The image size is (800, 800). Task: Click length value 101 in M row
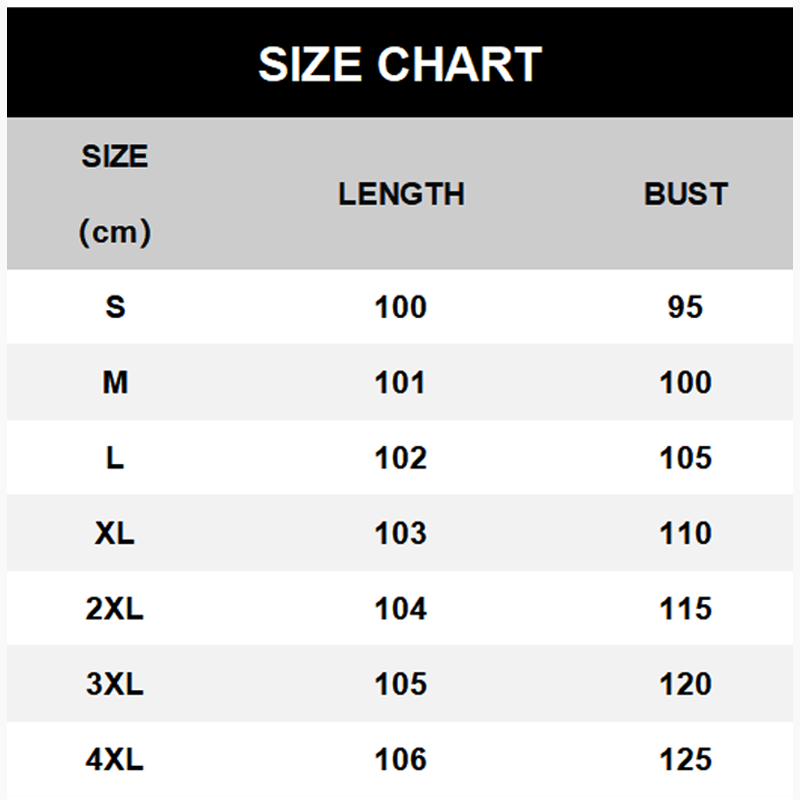401,382
